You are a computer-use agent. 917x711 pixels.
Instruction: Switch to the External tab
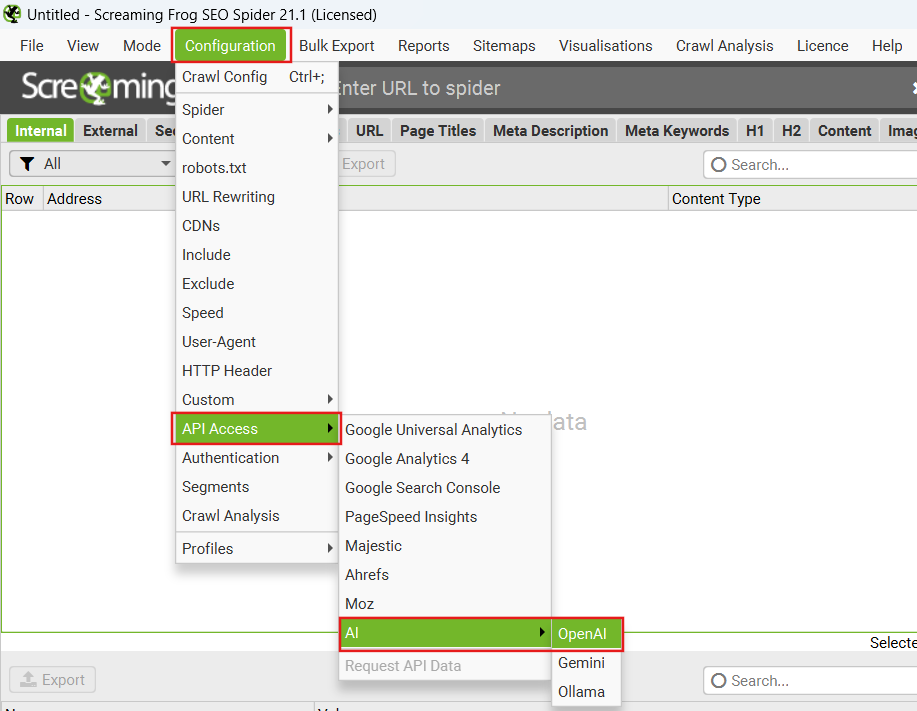point(110,130)
